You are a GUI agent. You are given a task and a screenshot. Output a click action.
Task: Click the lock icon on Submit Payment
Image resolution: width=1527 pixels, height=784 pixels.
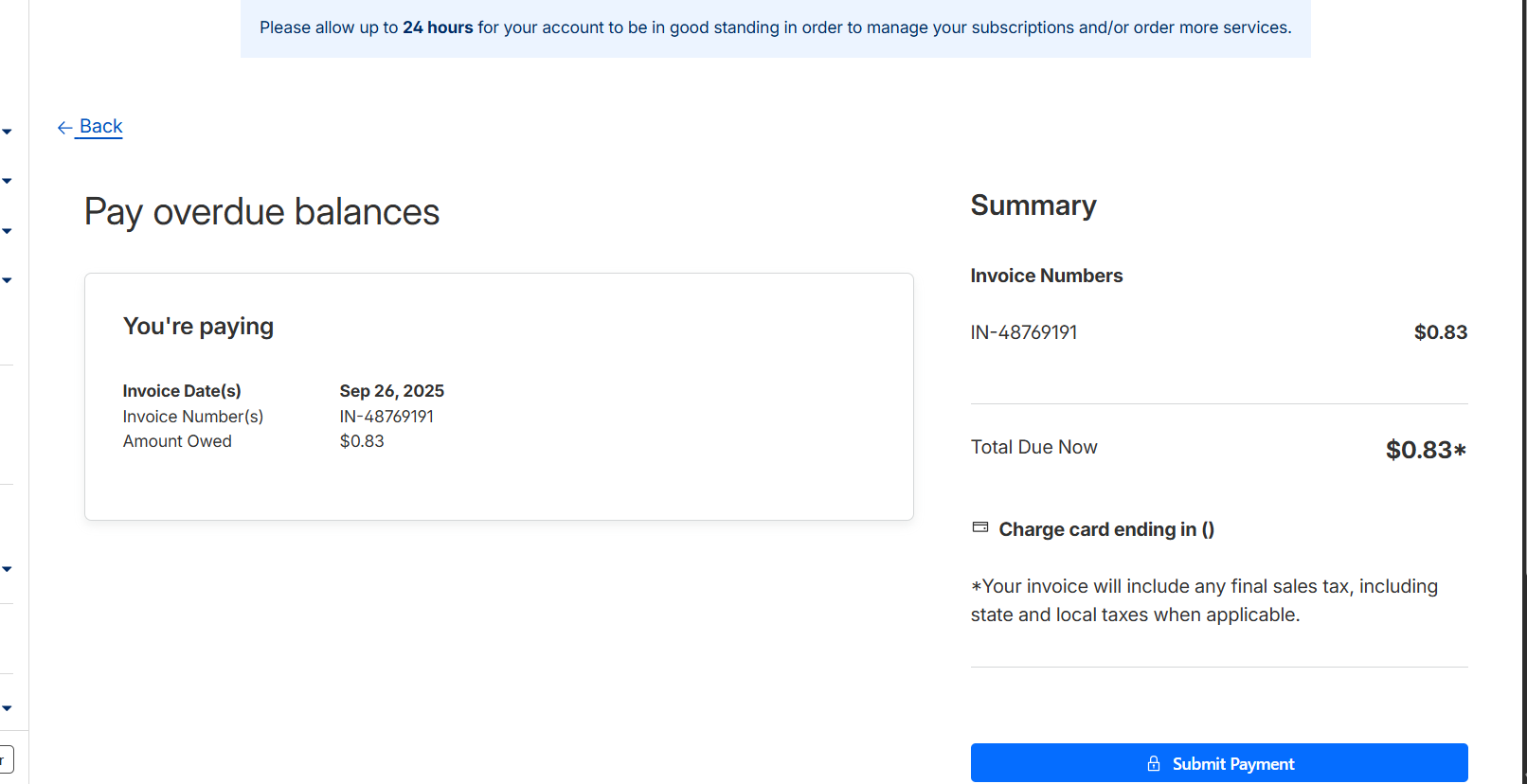[1154, 763]
